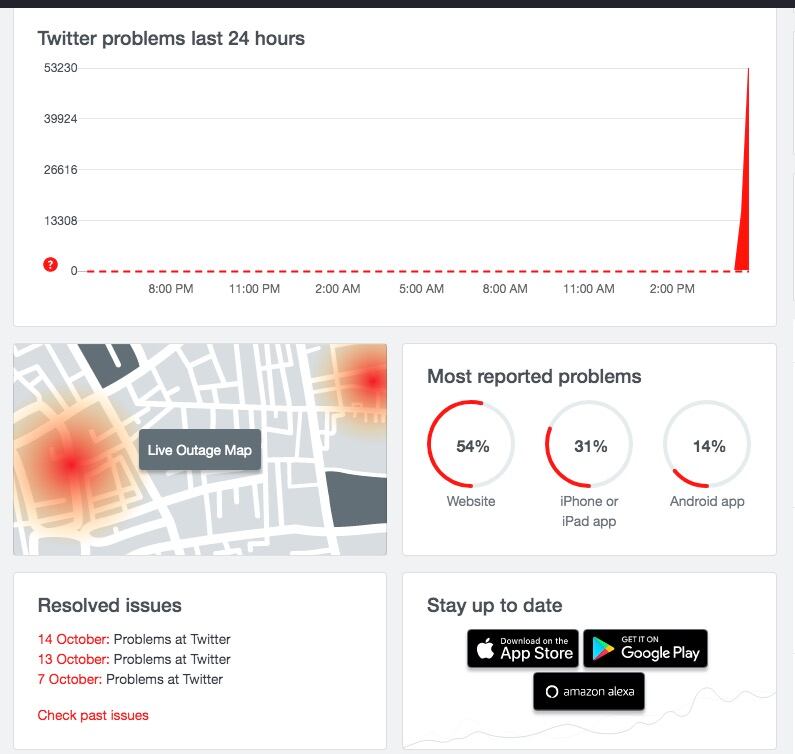Open the Live Outage Map
The width and height of the screenshot is (795, 754).
tap(199, 450)
